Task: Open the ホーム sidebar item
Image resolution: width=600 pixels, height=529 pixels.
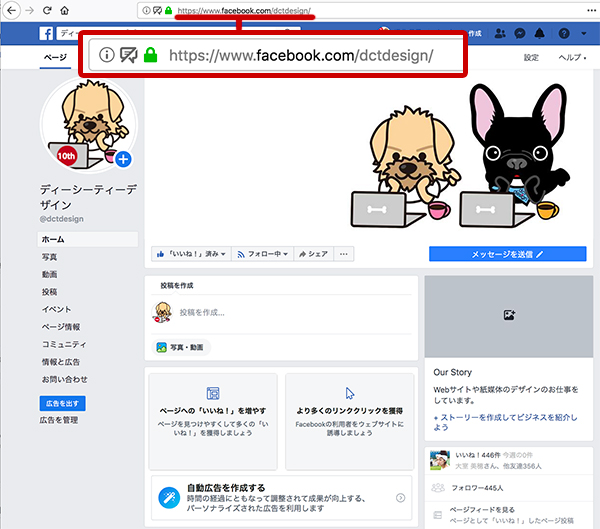Action: coord(88,239)
